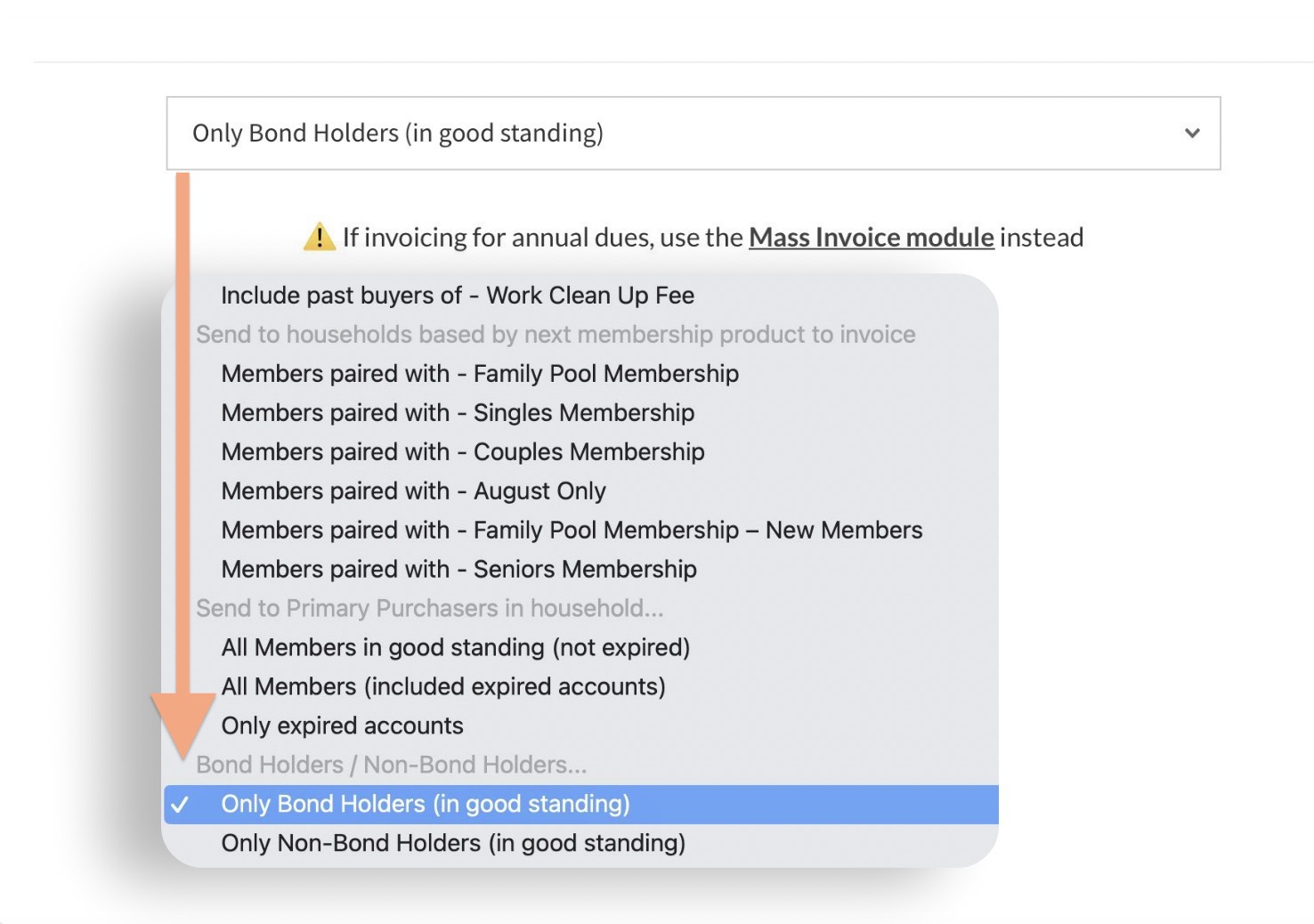Choose Members paired with August Only
This screenshot has width=1314, height=924.
tap(413, 491)
